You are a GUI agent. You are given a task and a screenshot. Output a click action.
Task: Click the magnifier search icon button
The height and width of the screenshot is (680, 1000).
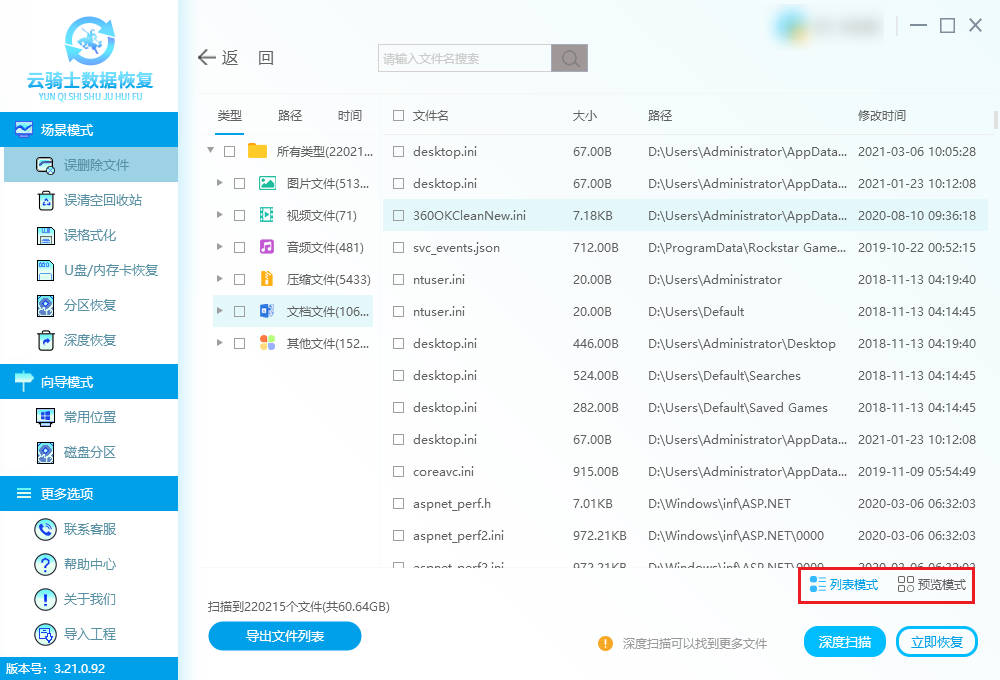570,58
